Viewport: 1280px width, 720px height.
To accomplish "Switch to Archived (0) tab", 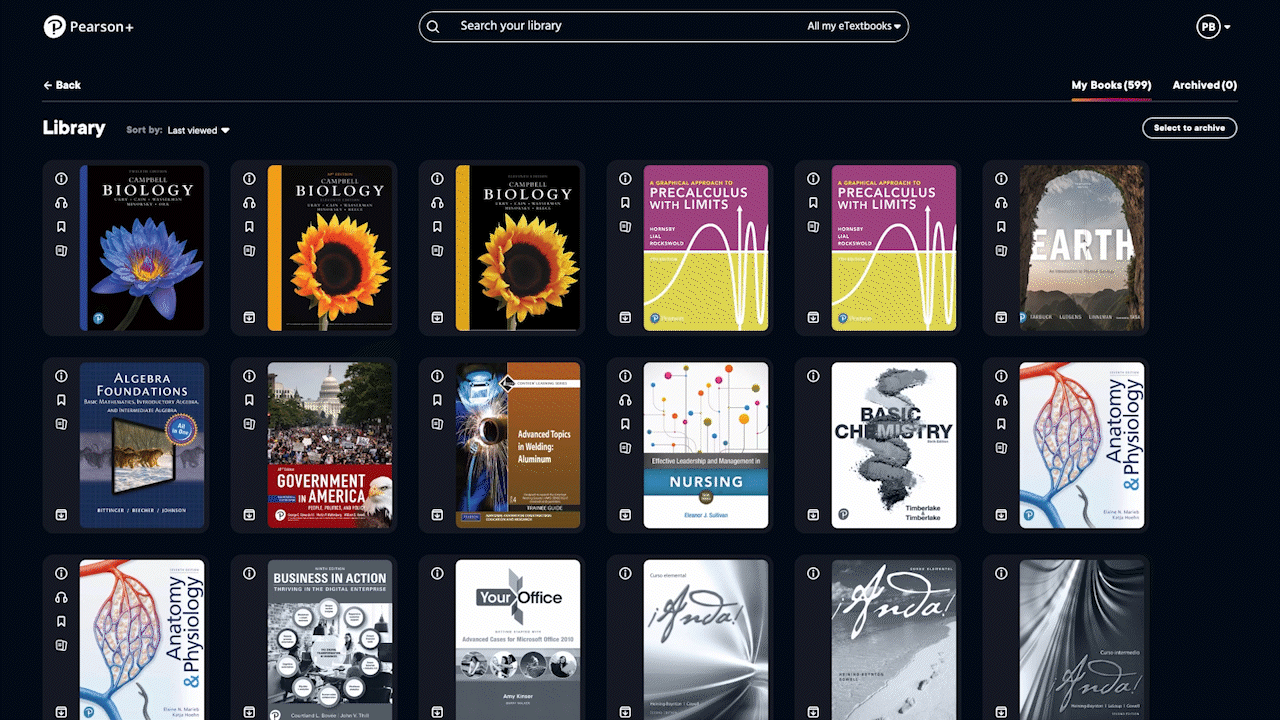I will click(x=1204, y=85).
